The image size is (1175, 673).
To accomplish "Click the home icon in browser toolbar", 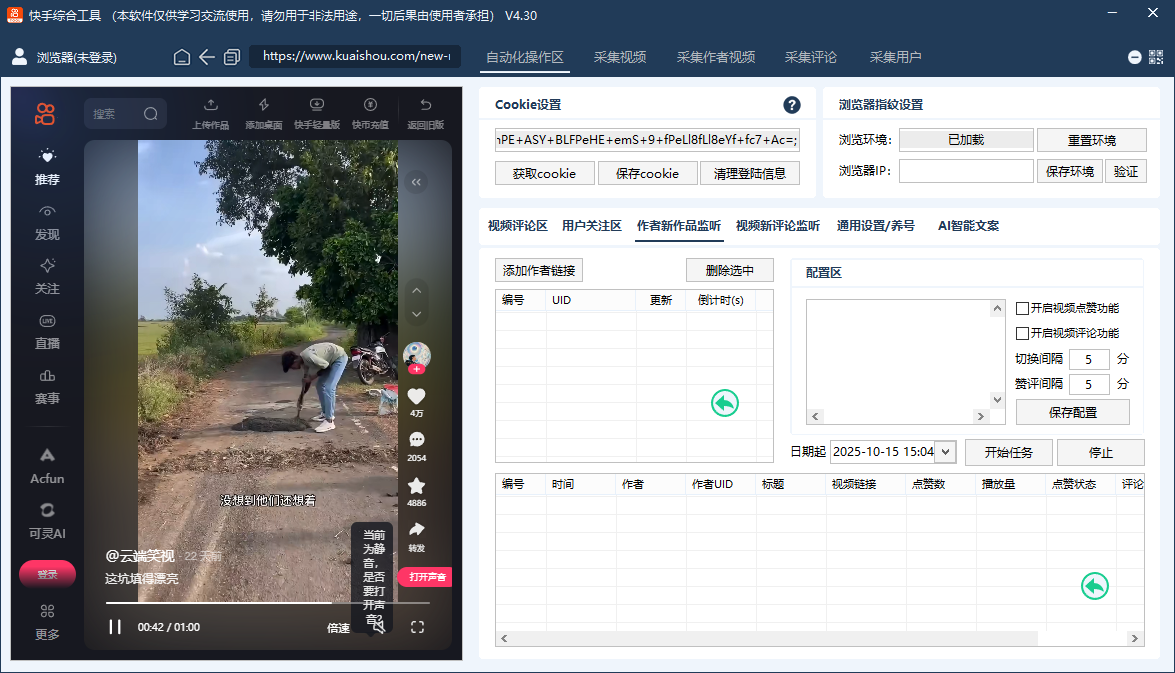I will tap(181, 57).
